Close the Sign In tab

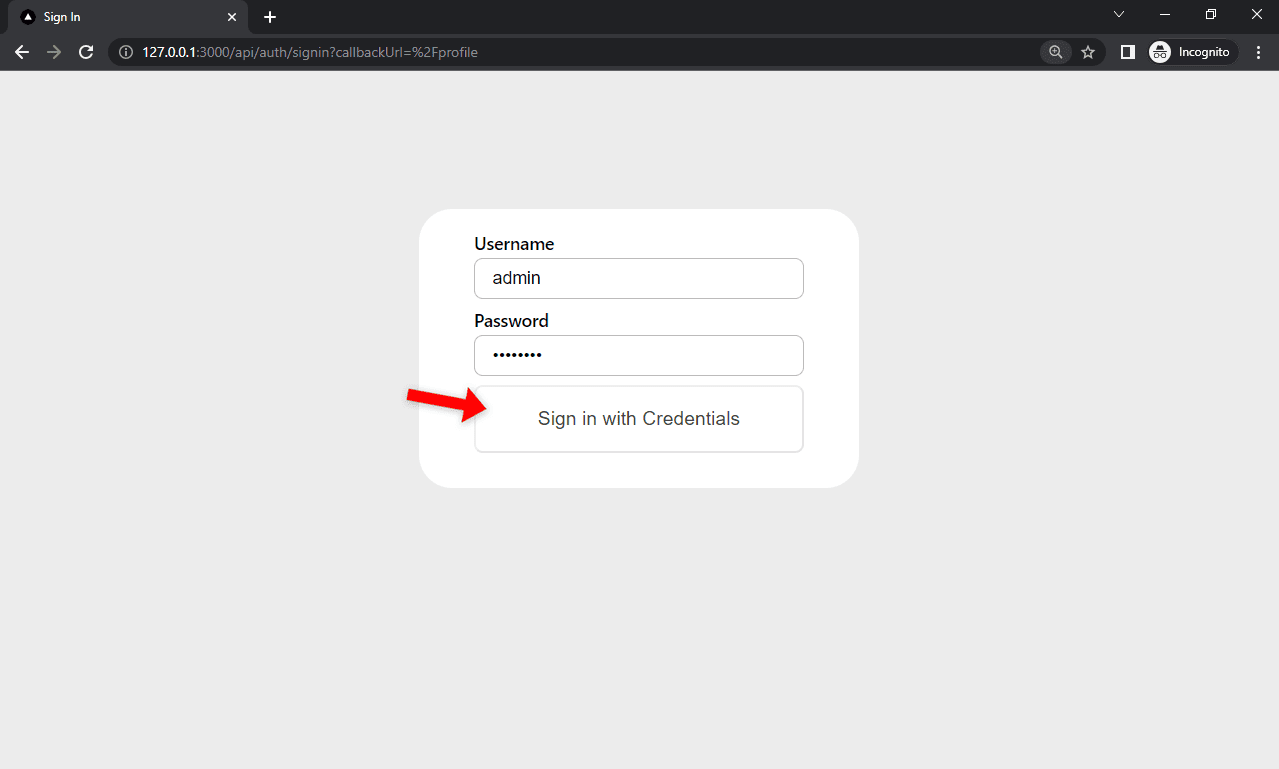click(232, 17)
